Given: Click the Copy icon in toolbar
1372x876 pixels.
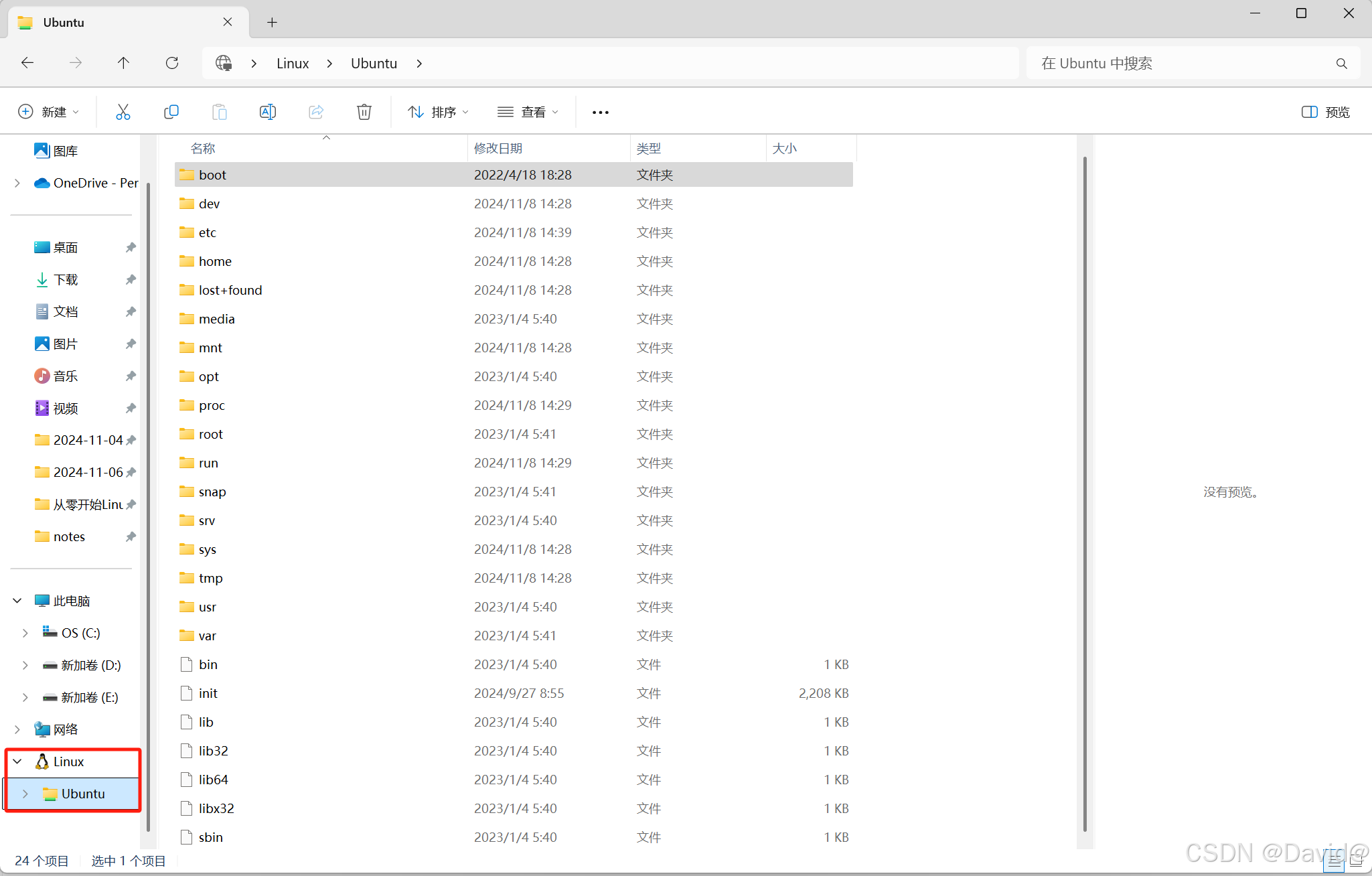Looking at the screenshot, I should pos(171,112).
